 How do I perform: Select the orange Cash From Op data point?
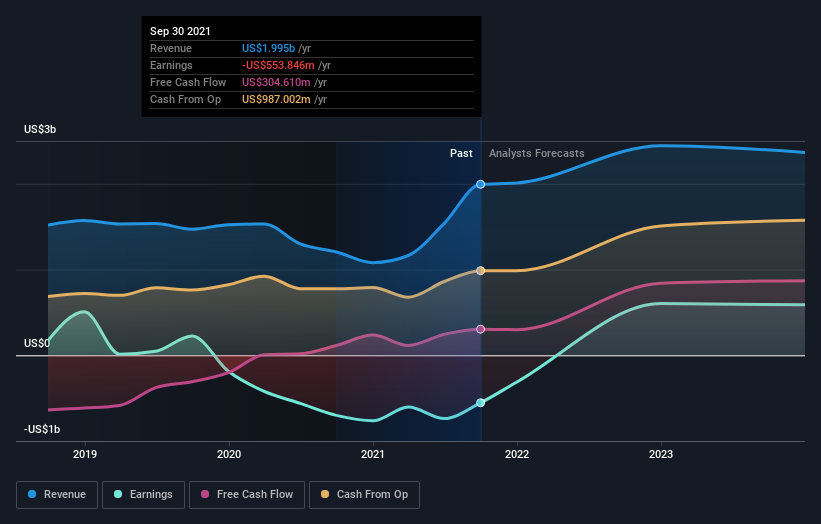coord(480,271)
